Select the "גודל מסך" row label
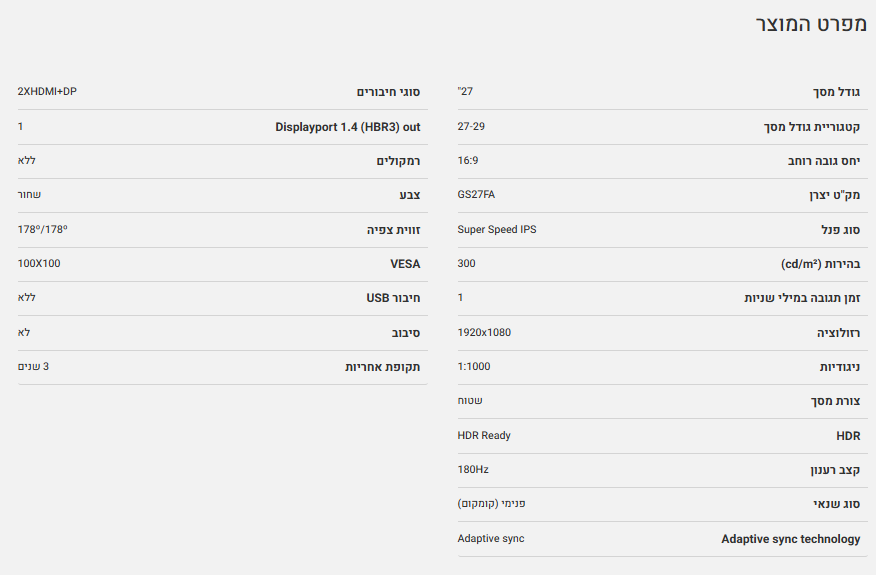This screenshot has width=876, height=575. (x=836, y=92)
